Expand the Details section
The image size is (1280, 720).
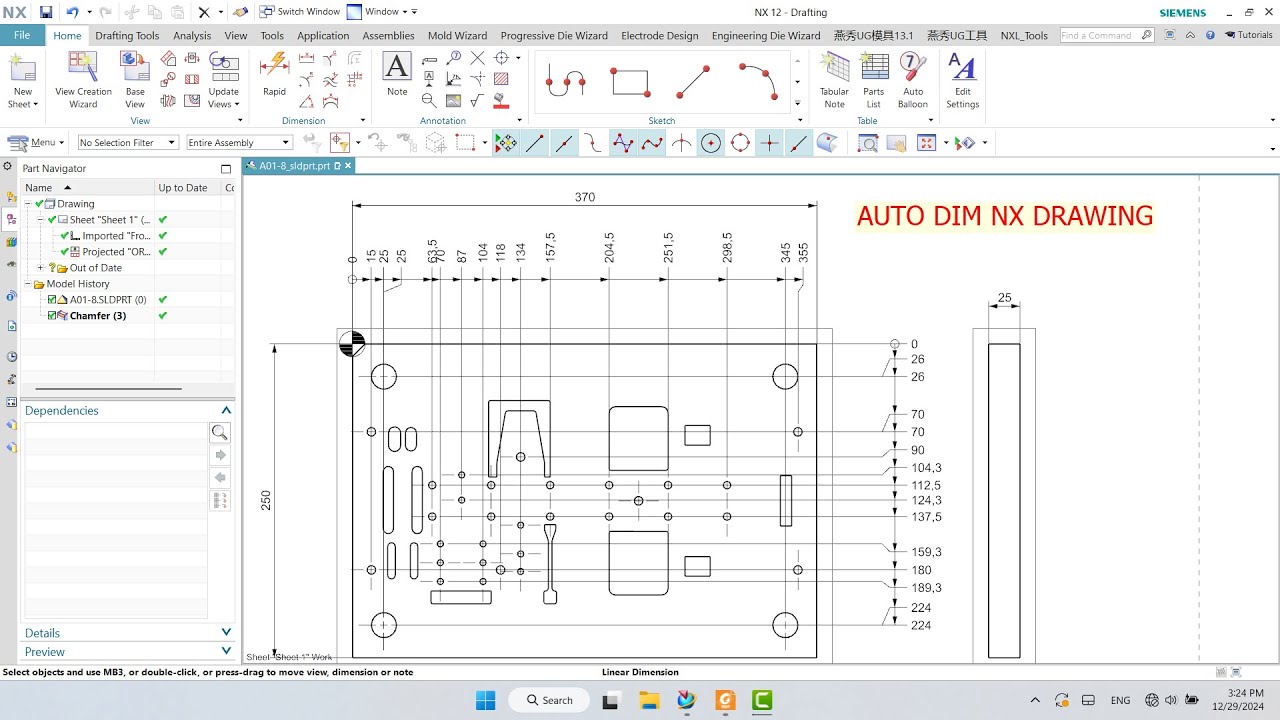point(227,632)
